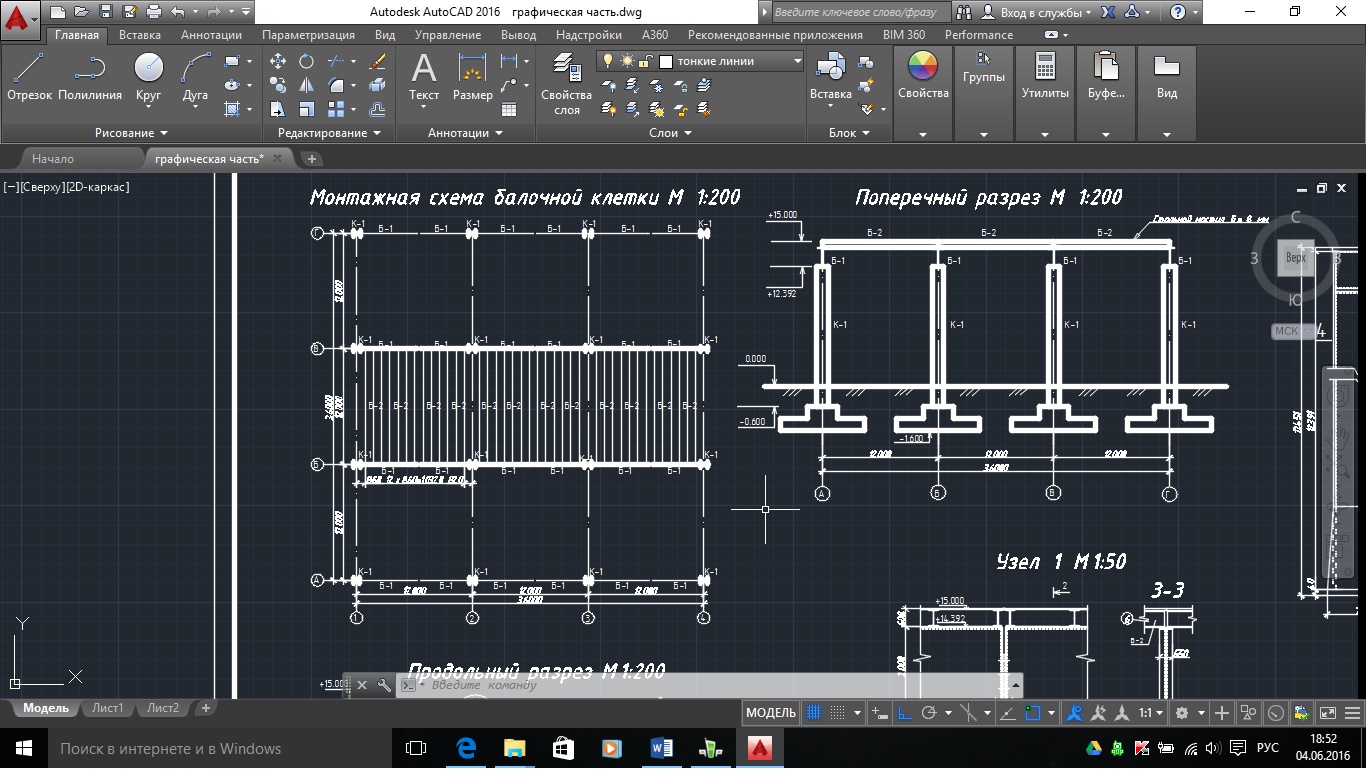Select the Отрезок (line) tool
The image size is (1368, 776).
click(29, 76)
